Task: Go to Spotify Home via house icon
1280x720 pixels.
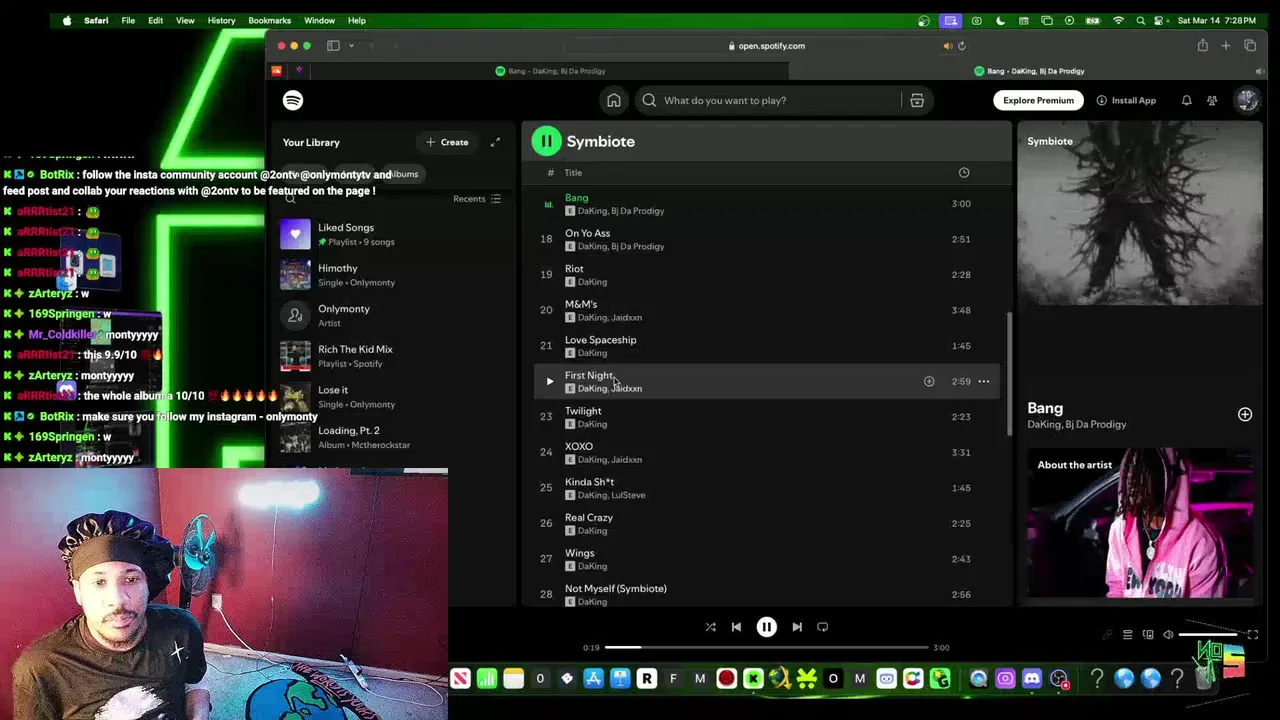Action: point(614,100)
